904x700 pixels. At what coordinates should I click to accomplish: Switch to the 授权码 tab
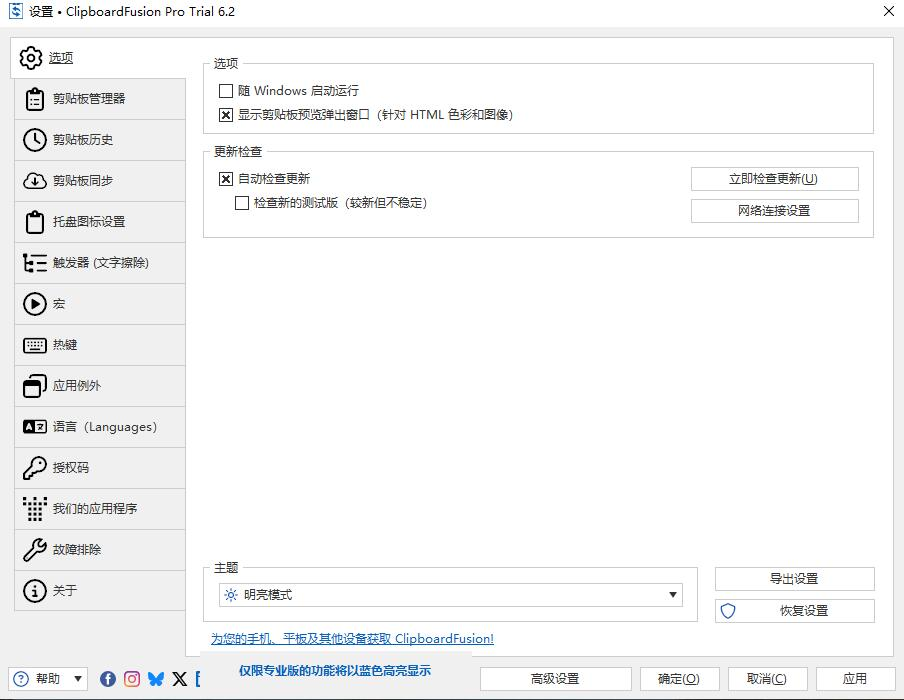(98, 468)
